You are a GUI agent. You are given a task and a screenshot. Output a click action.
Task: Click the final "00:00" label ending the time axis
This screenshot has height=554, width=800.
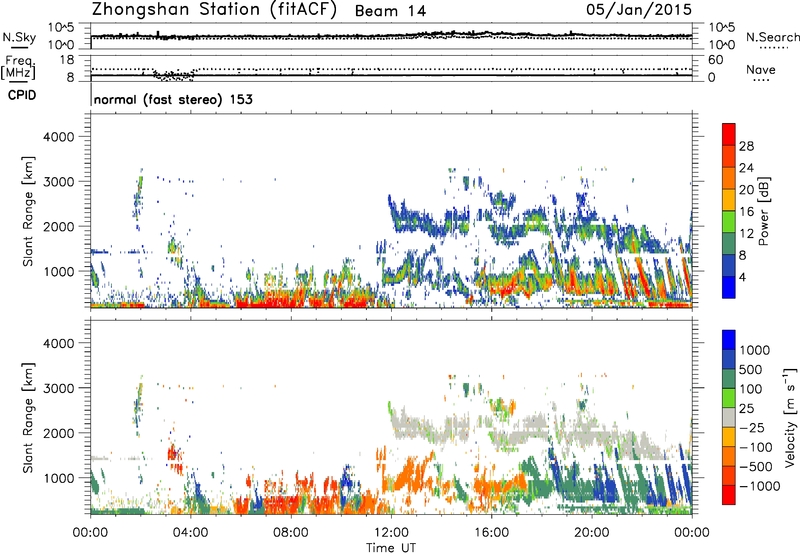[x=692, y=533]
